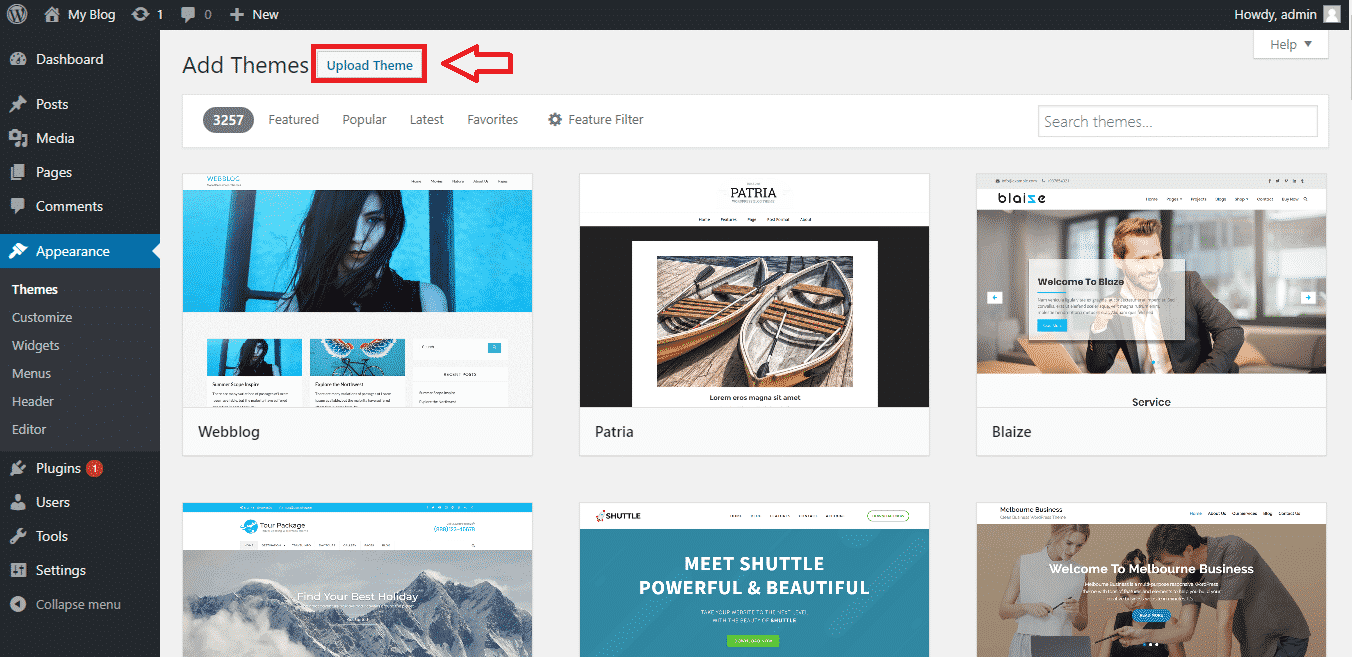
Task: Open the Blaize theme thumbnail
Action: point(1151,290)
